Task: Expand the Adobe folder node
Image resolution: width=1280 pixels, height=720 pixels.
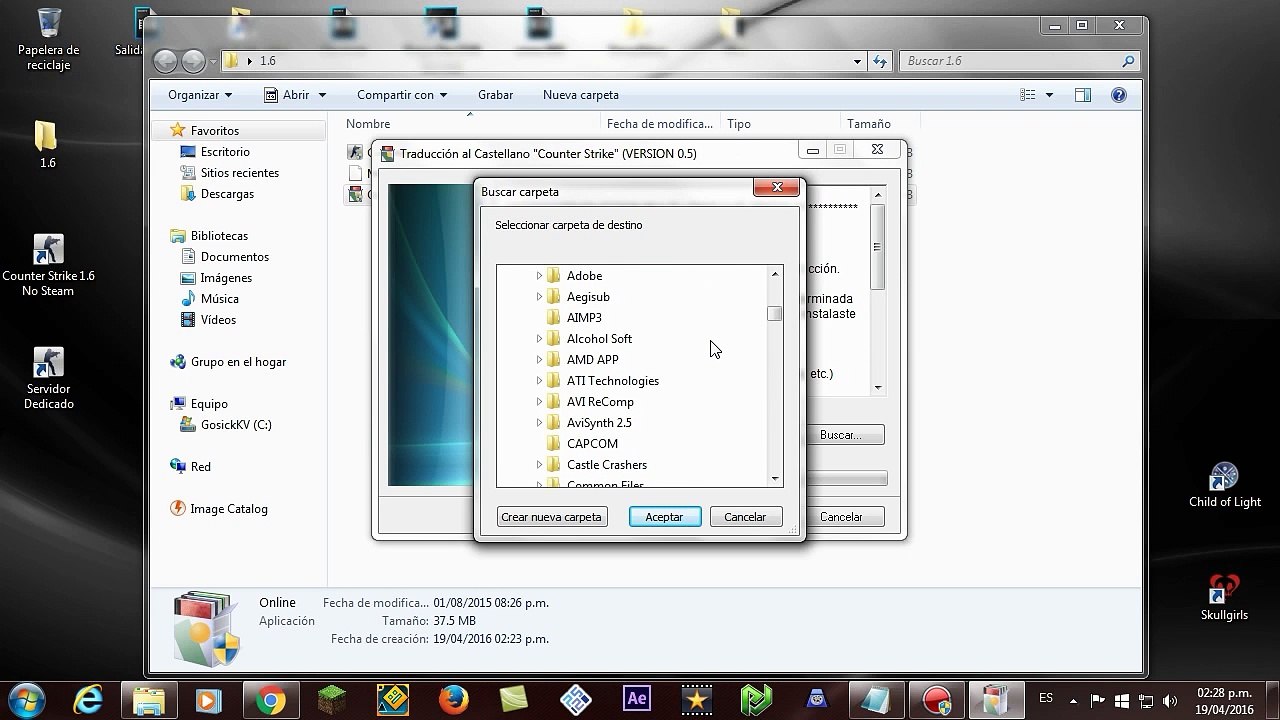Action: tap(539, 276)
